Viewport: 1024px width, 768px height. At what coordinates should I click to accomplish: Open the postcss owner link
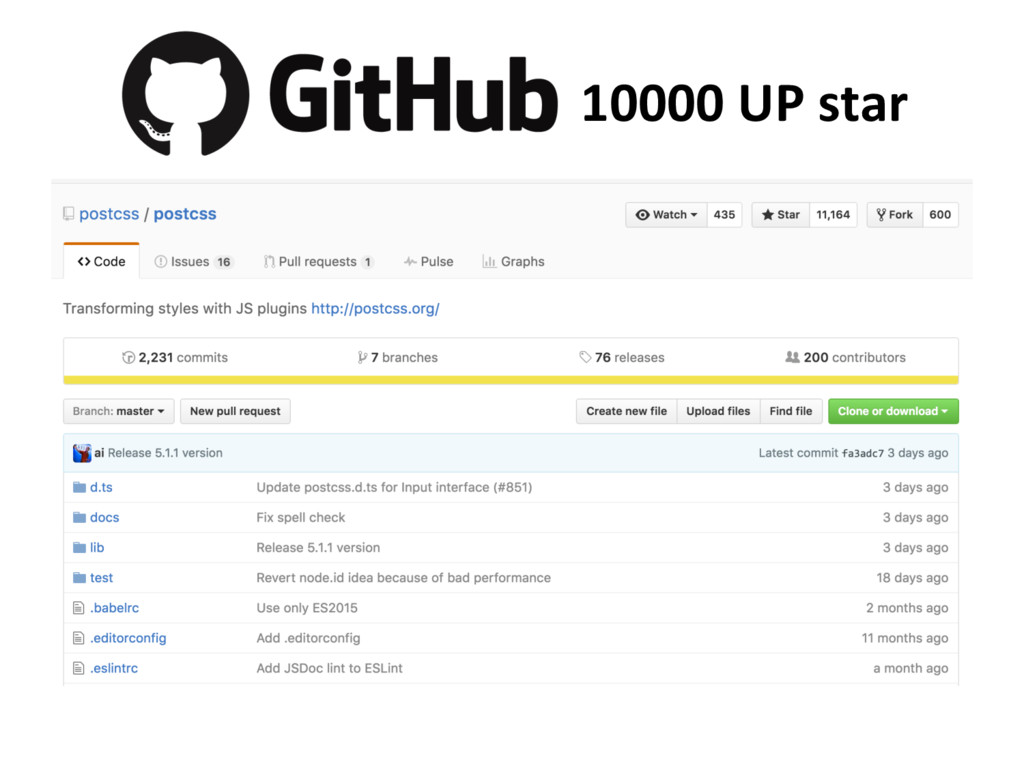tap(109, 214)
